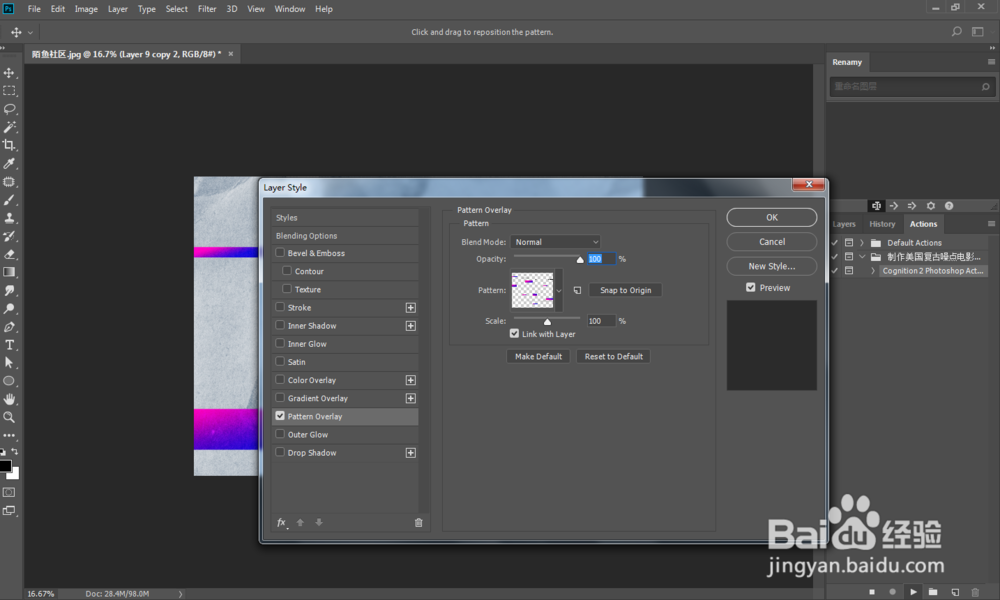1000x600 pixels.
Task: Add another Stroke effect with plus button
Action: coord(411,307)
